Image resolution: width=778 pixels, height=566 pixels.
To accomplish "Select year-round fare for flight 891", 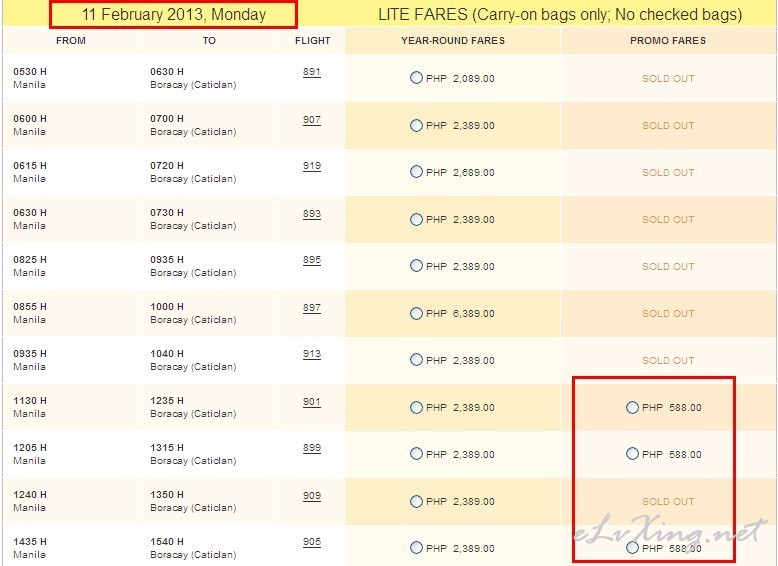I will point(416,78).
